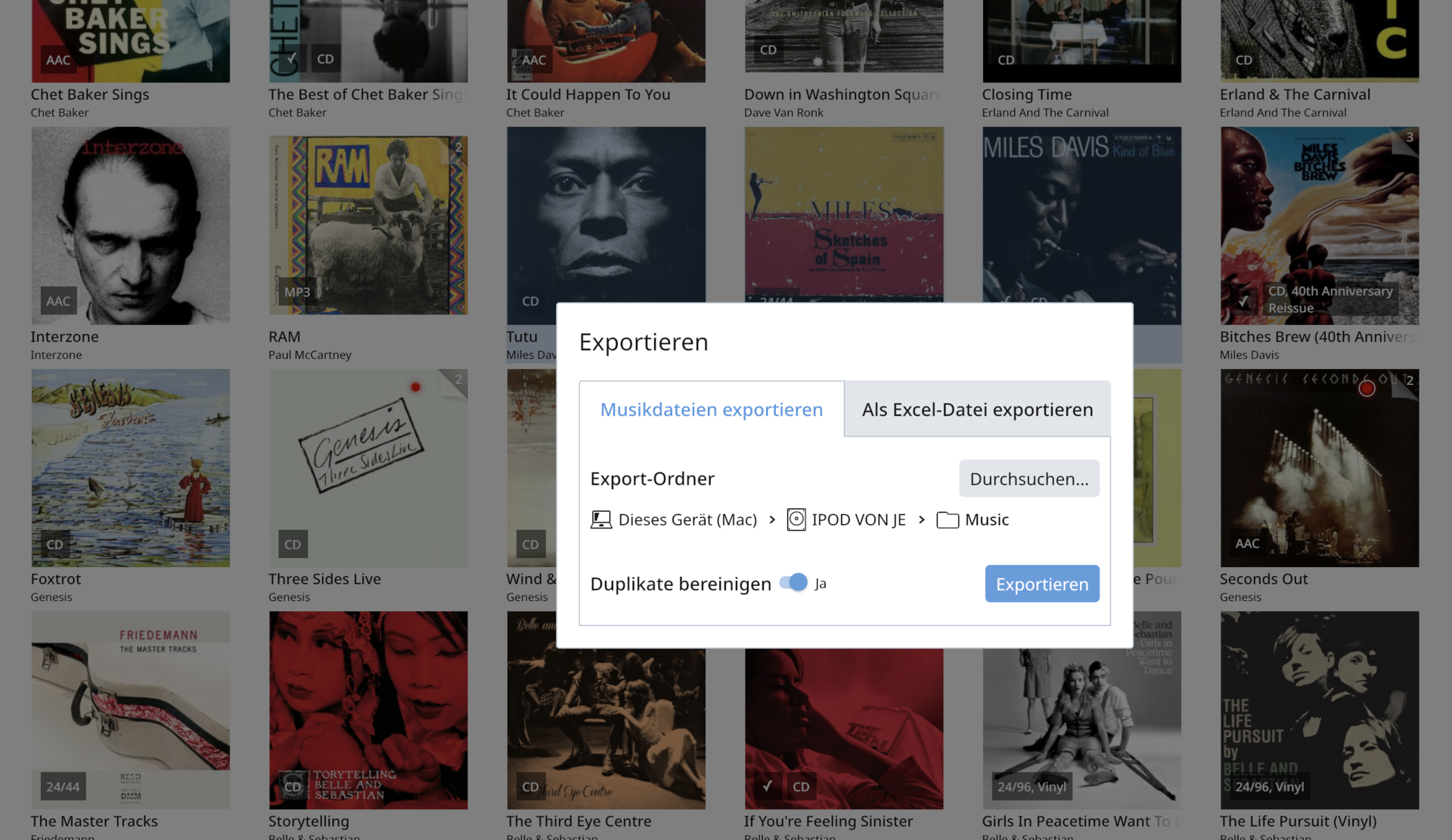This screenshot has height=840, width=1452.
Task: Click the Durchsuchen... button
Action: [1028, 479]
